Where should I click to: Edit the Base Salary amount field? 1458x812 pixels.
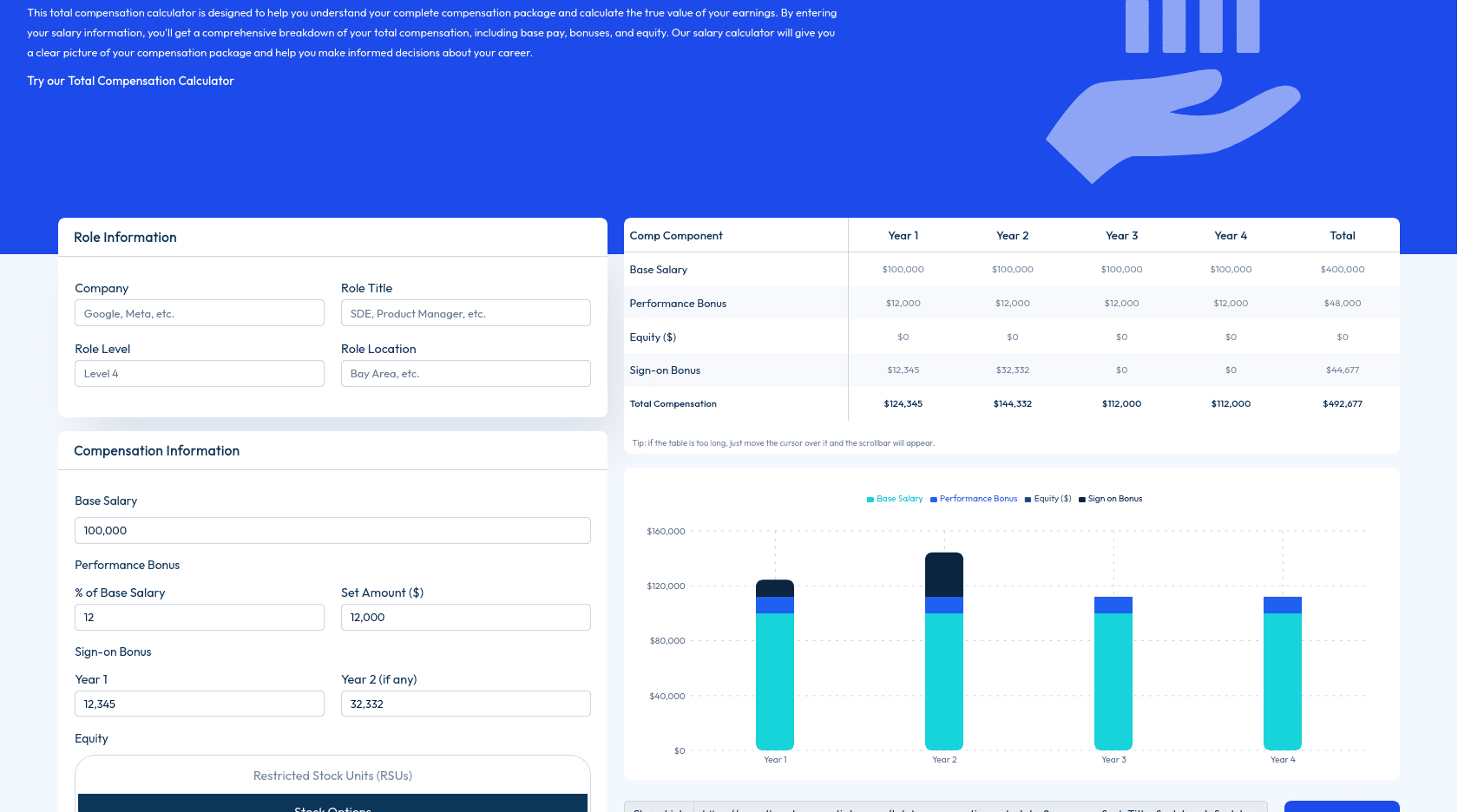point(332,531)
